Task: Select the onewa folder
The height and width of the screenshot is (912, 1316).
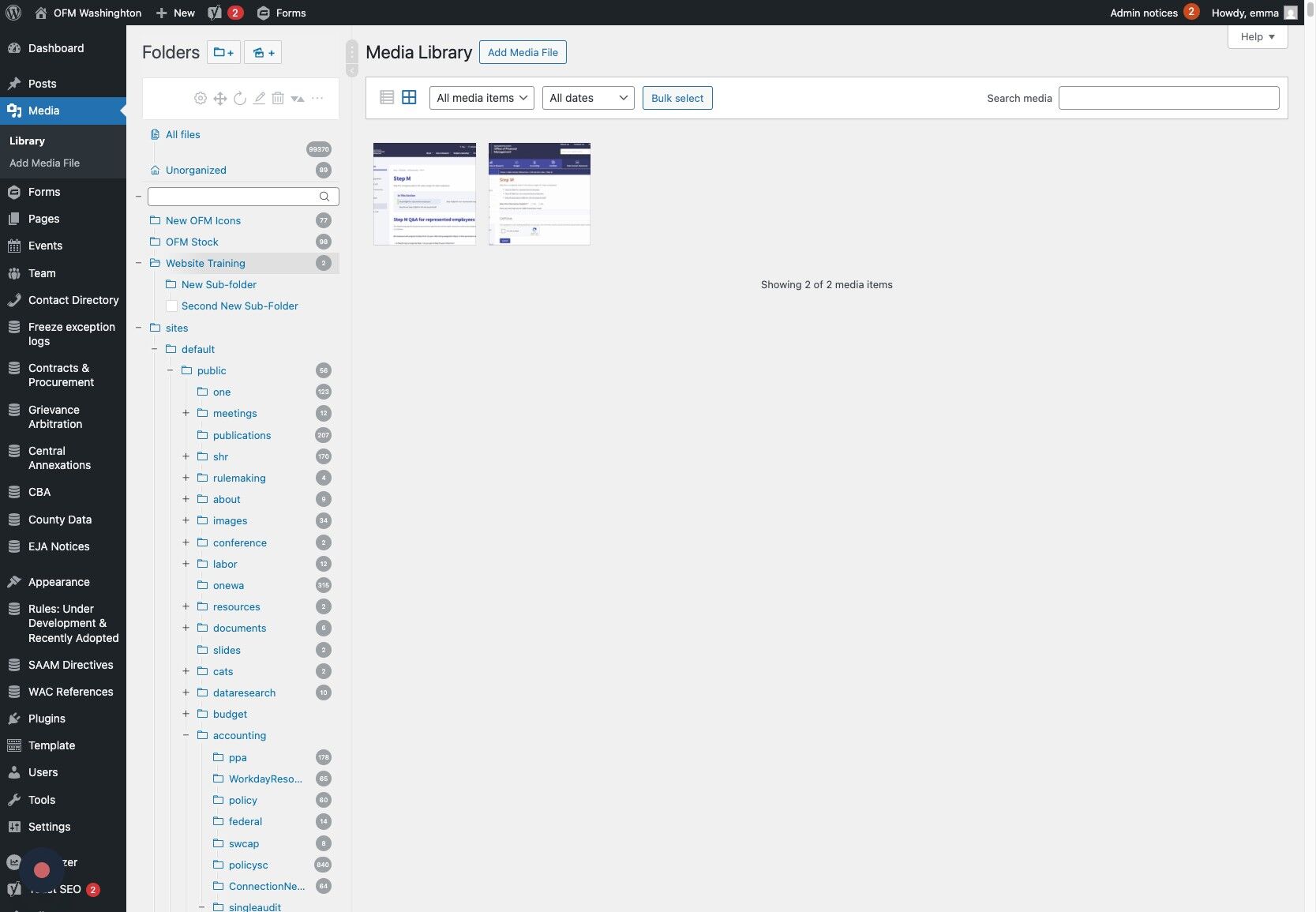Action: click(x=228, y=585)
